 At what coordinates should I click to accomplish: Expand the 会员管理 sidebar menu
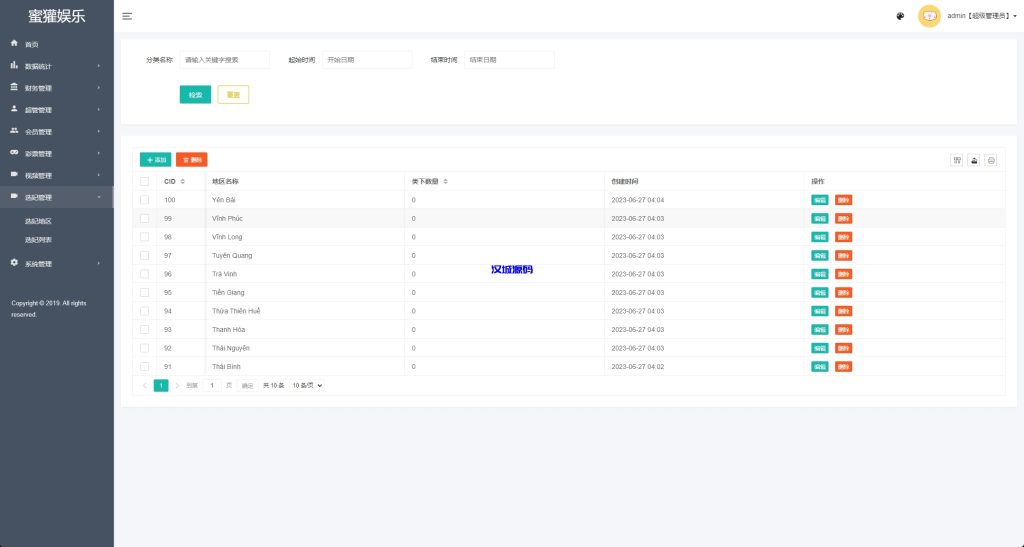point(55,132)
